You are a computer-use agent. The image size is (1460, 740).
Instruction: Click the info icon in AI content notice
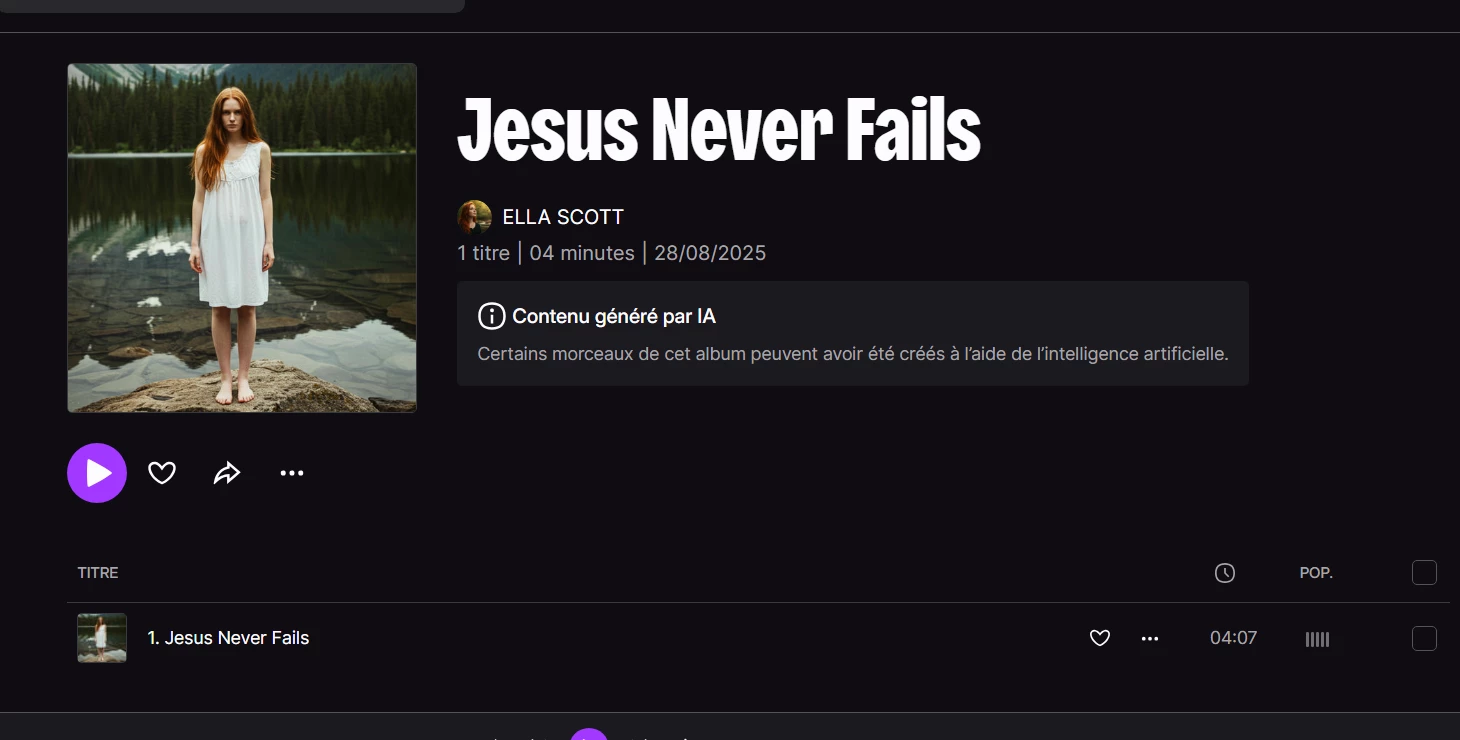pyautogui.click(x=491, y=316)
